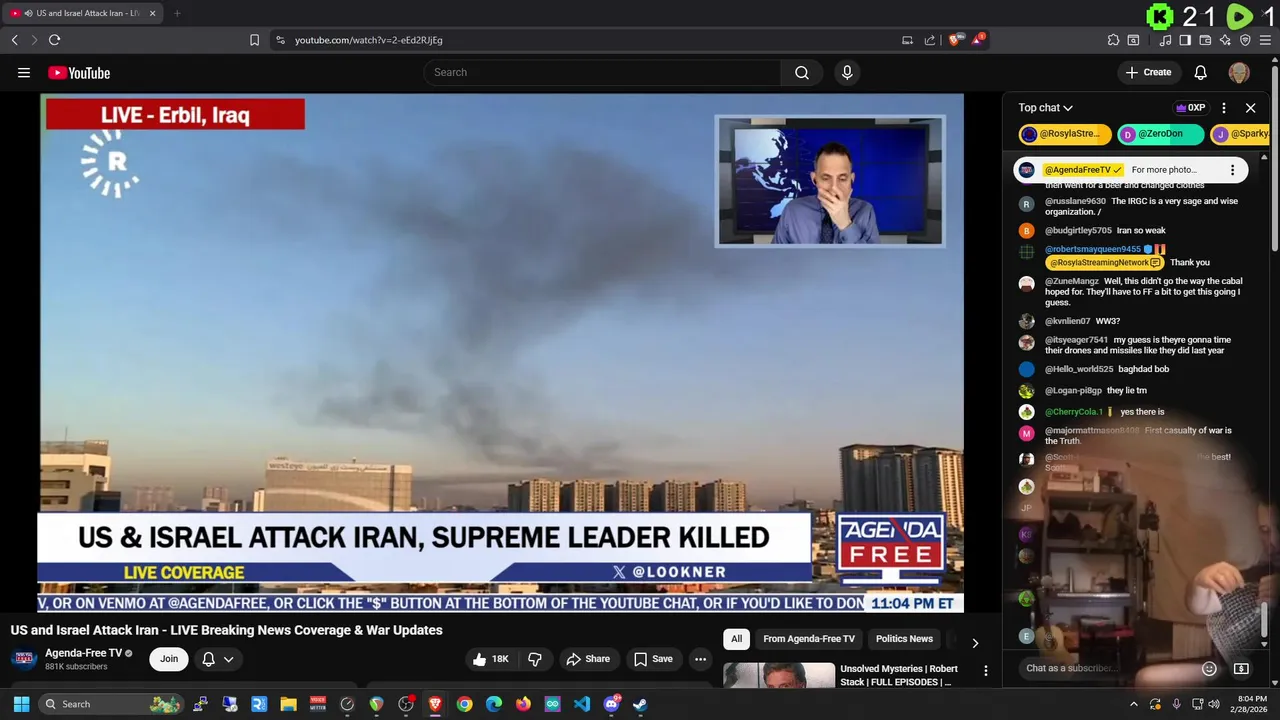Open pinned message three-dot options
The width and height of the screenshot is (1280, 720).
point(1232,170)
